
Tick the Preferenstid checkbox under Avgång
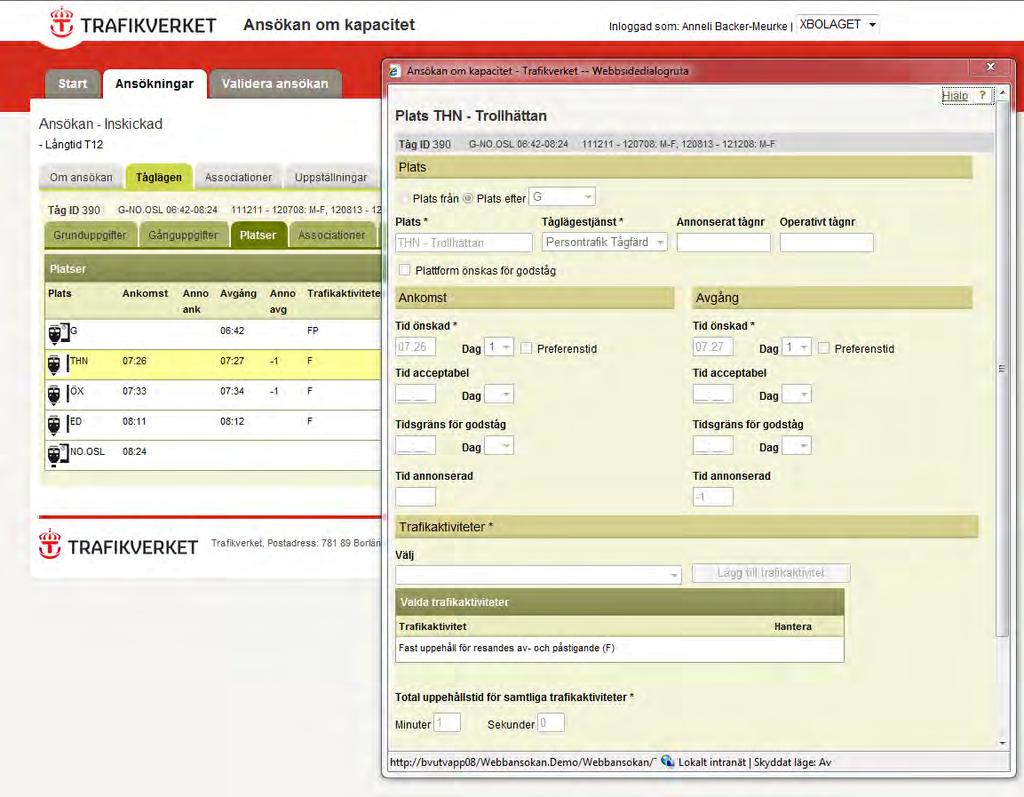[824, 348]
